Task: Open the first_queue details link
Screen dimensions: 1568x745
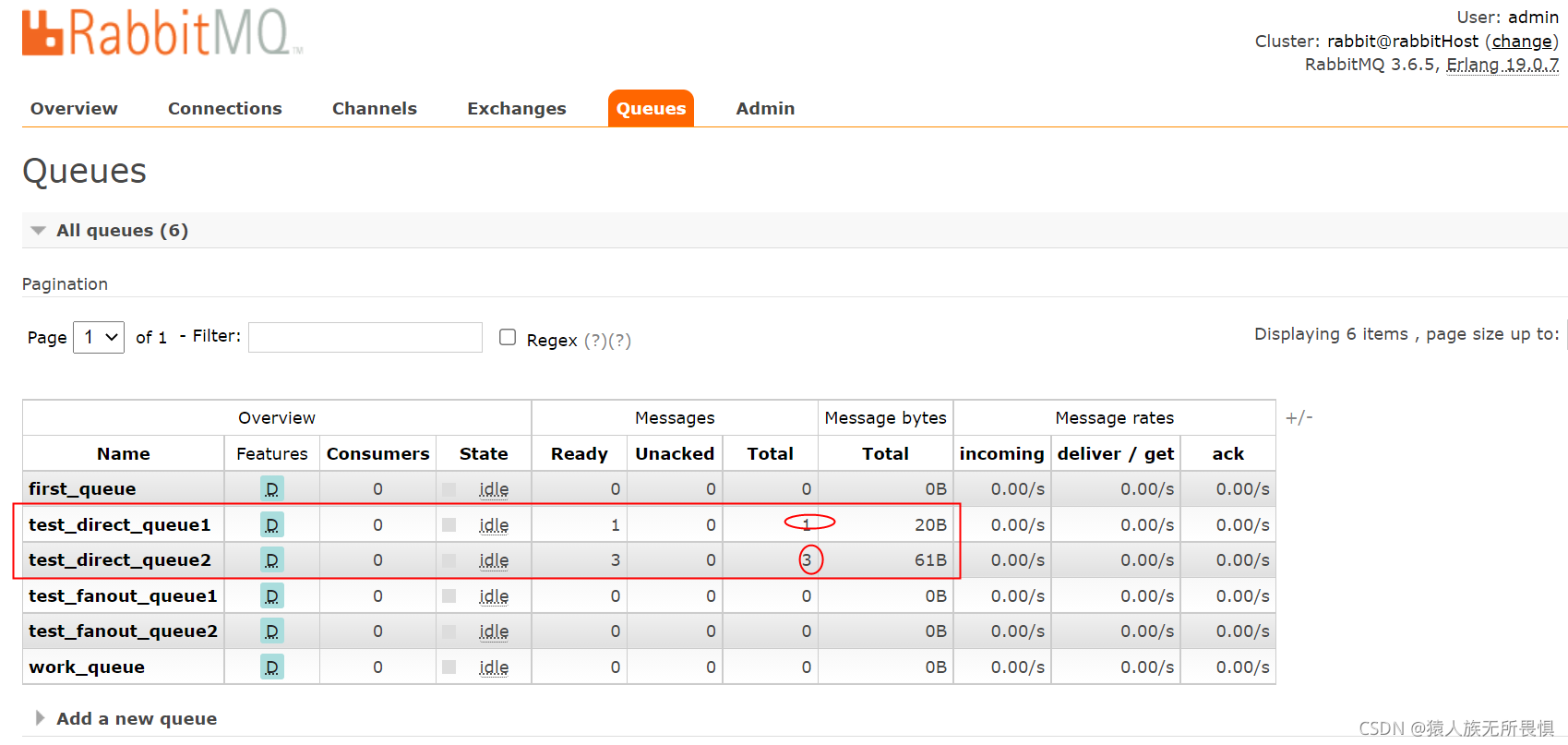Action: (x=82, y=488)
